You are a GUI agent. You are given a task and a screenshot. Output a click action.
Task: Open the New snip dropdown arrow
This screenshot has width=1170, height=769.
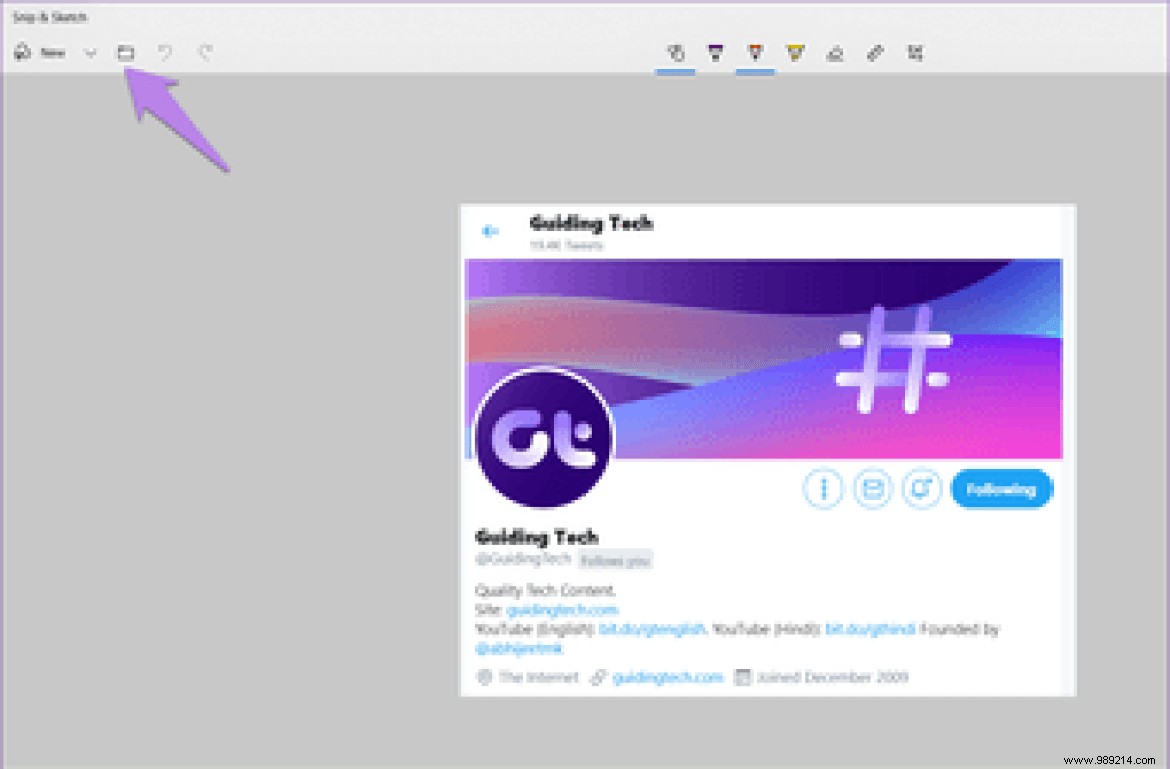tap(90, 53)
